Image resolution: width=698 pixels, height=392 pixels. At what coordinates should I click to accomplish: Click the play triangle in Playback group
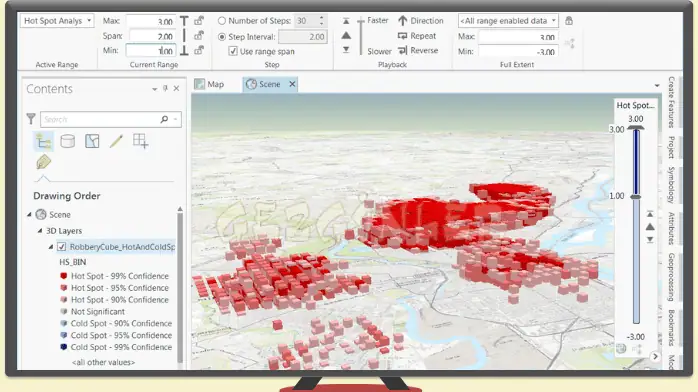point(346,36)
